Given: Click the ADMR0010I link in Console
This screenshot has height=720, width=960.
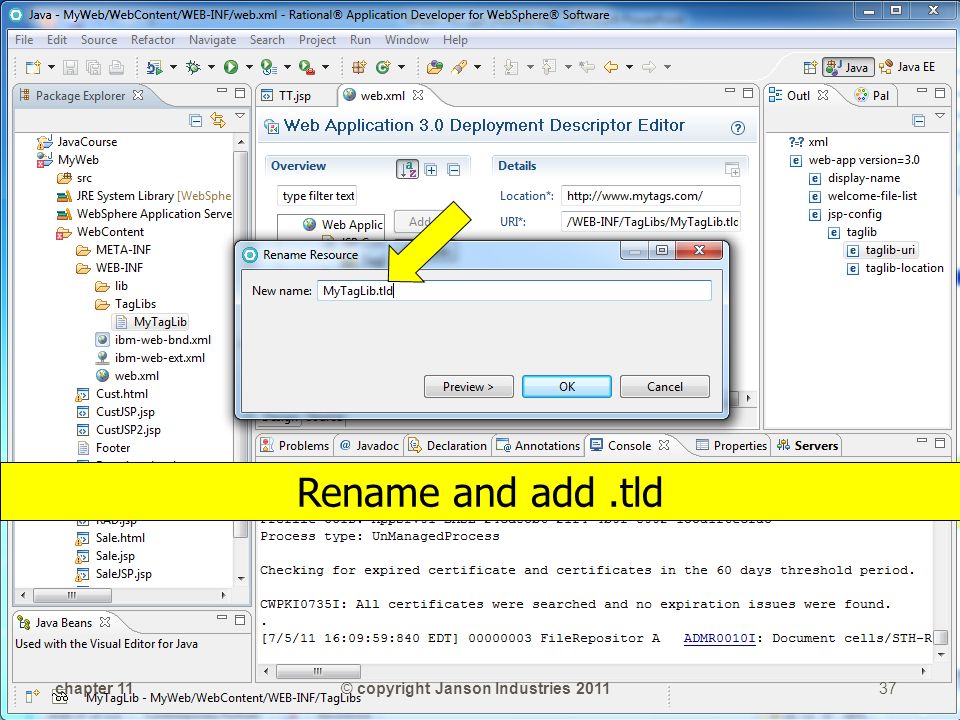Looking at the screenshot, I should coord(719,638).
